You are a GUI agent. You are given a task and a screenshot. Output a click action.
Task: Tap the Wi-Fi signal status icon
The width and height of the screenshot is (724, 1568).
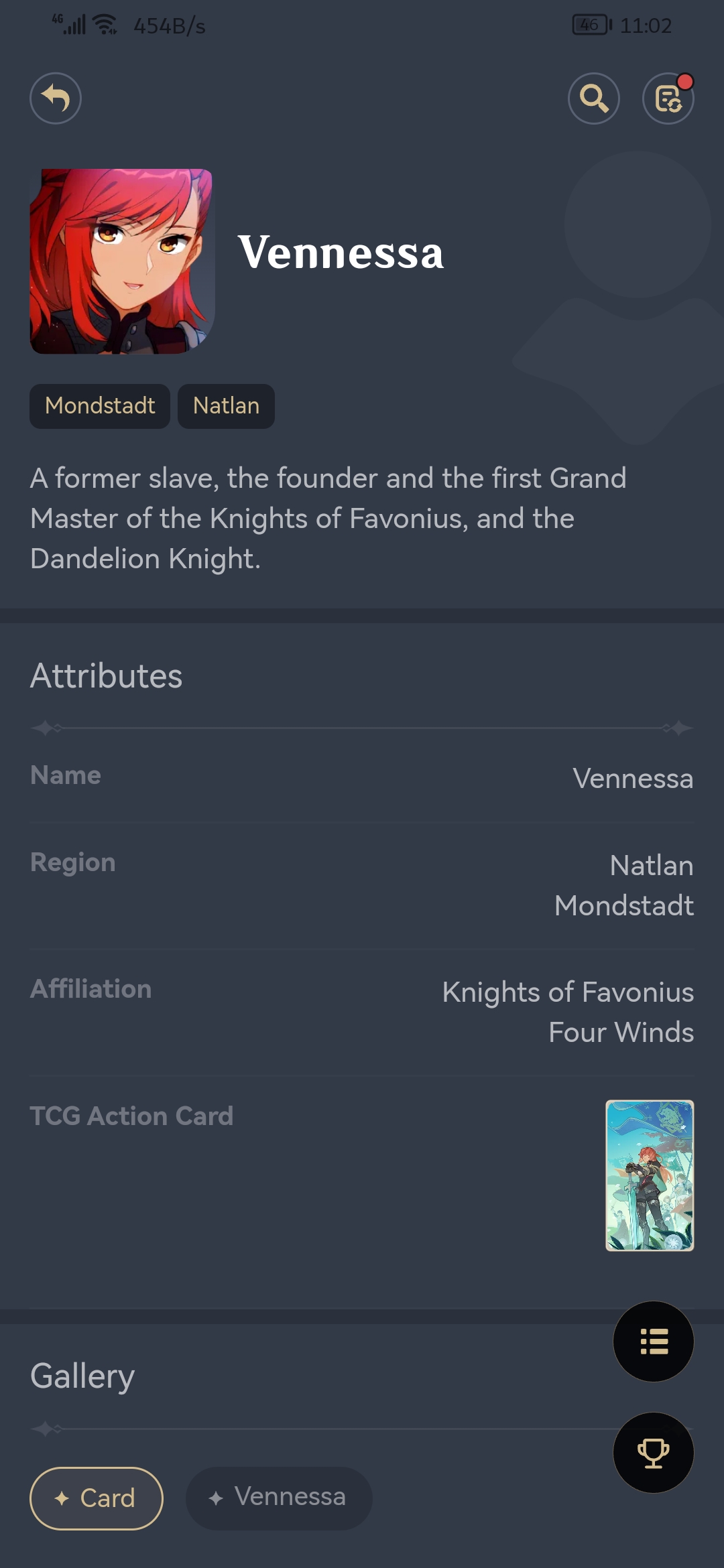(x=105, y=25)
